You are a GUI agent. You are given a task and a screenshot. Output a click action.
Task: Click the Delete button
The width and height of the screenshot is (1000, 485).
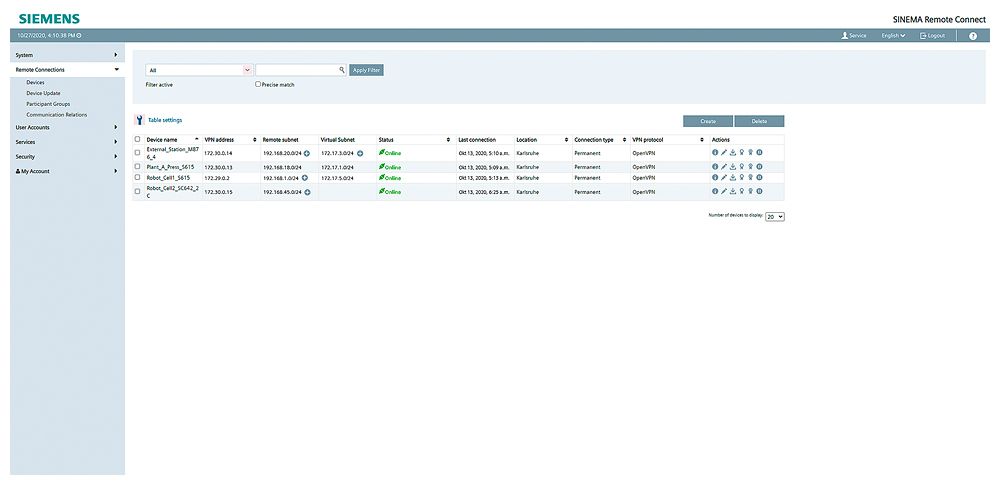[x=759, y=121]
